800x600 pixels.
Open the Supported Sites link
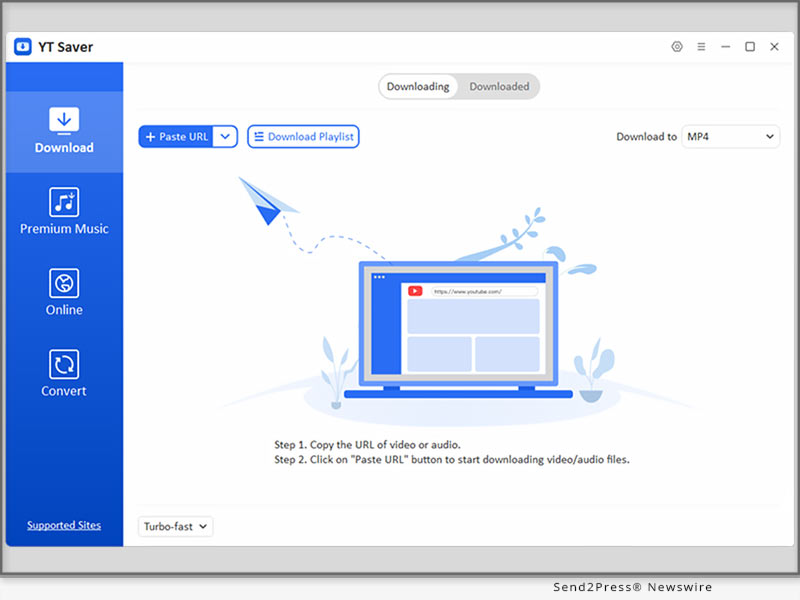pyautogui.click(x=64, y=525)
